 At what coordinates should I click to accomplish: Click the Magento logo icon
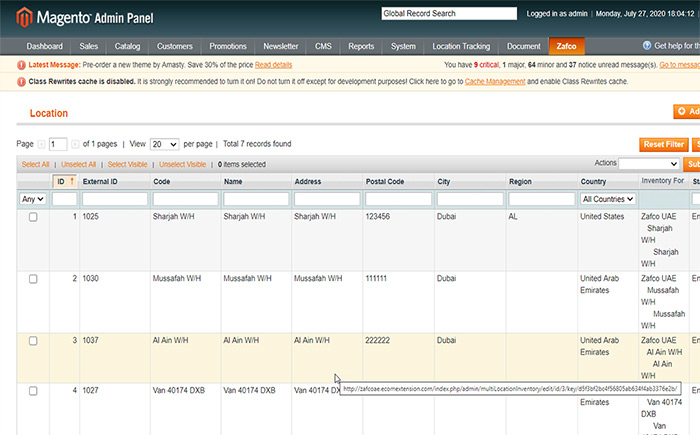tap(24, 17)
